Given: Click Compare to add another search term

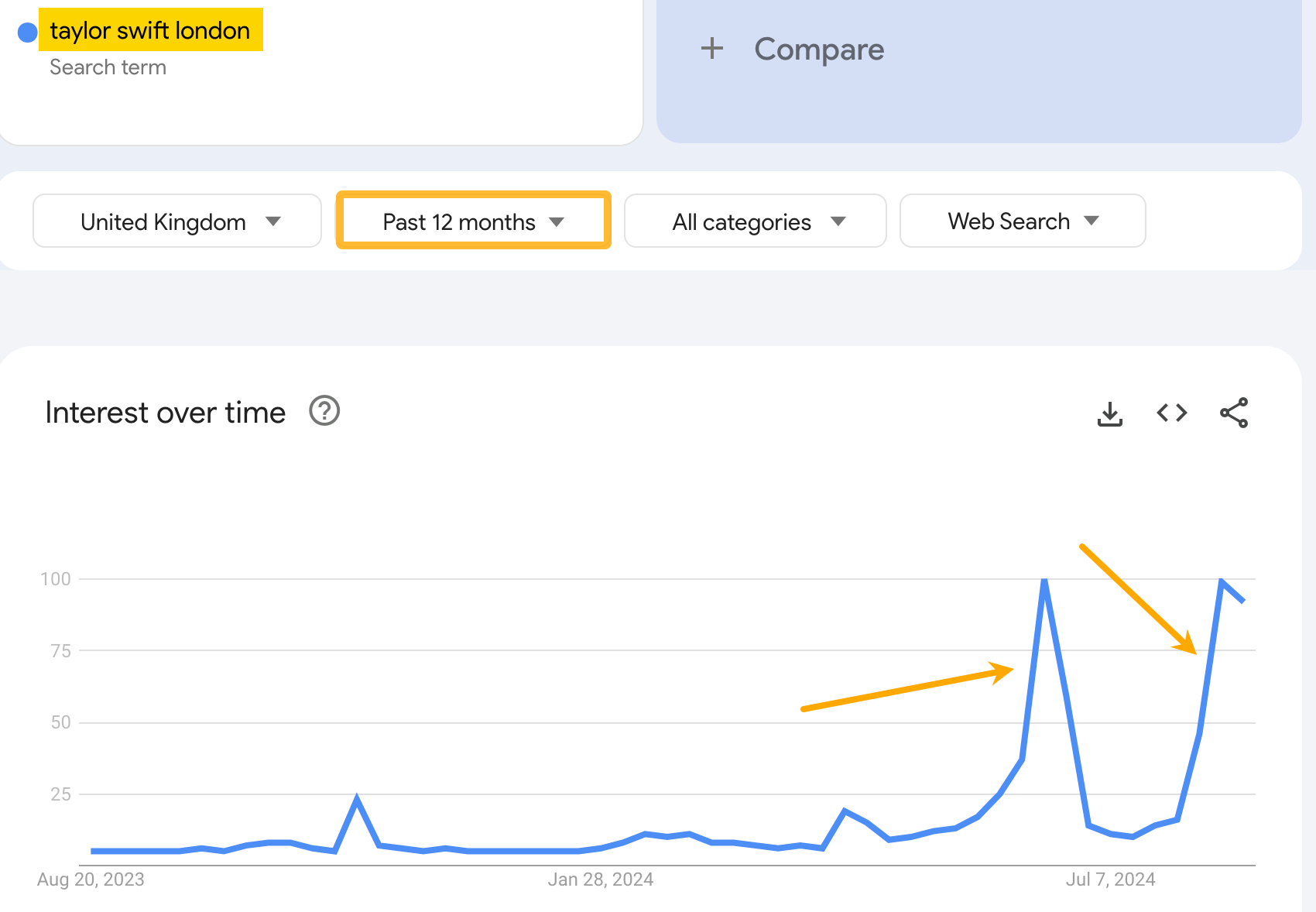Looking at the screenshot, I should (x=819, y=49).
